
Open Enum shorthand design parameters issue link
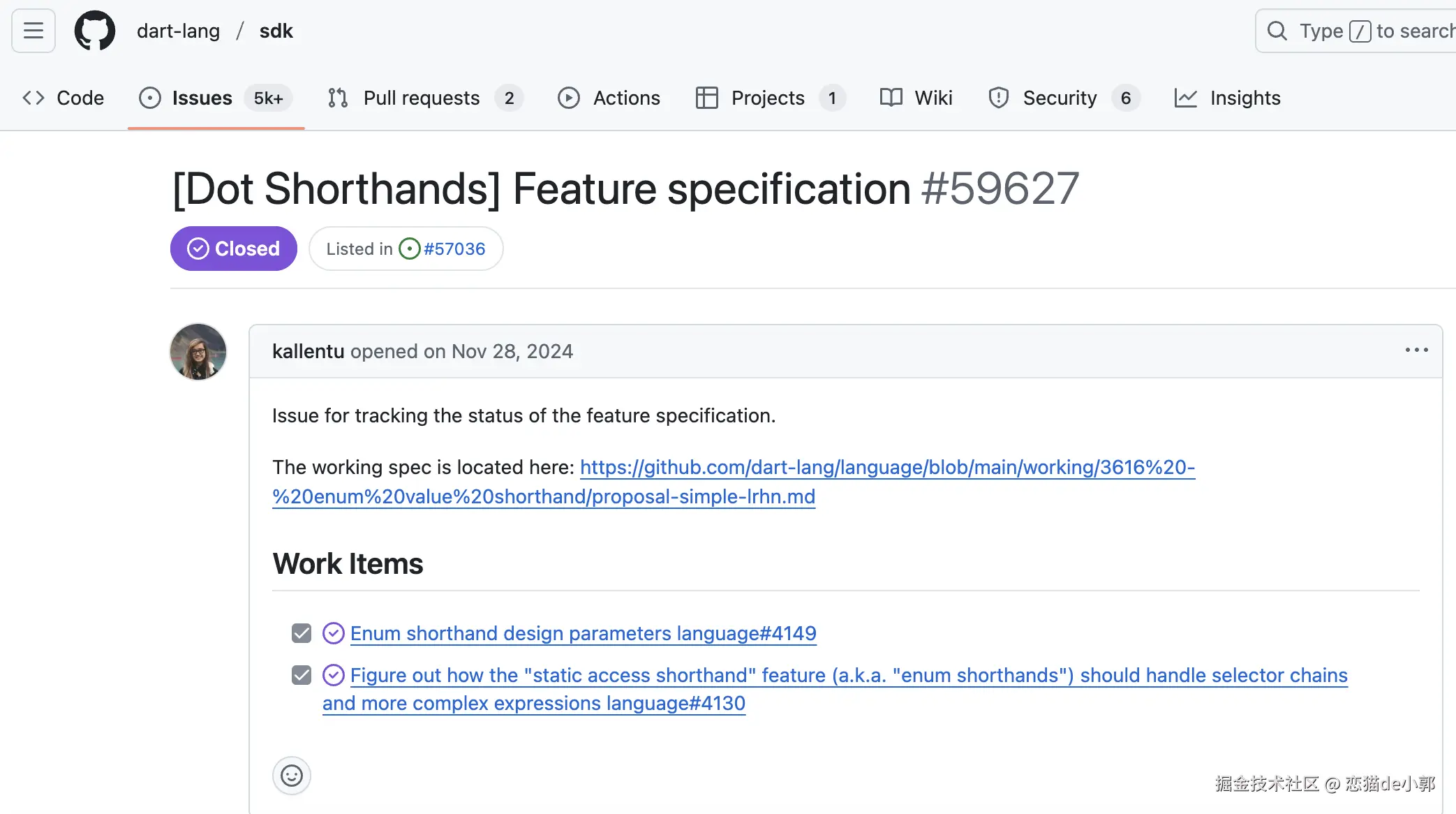point(583,633)
